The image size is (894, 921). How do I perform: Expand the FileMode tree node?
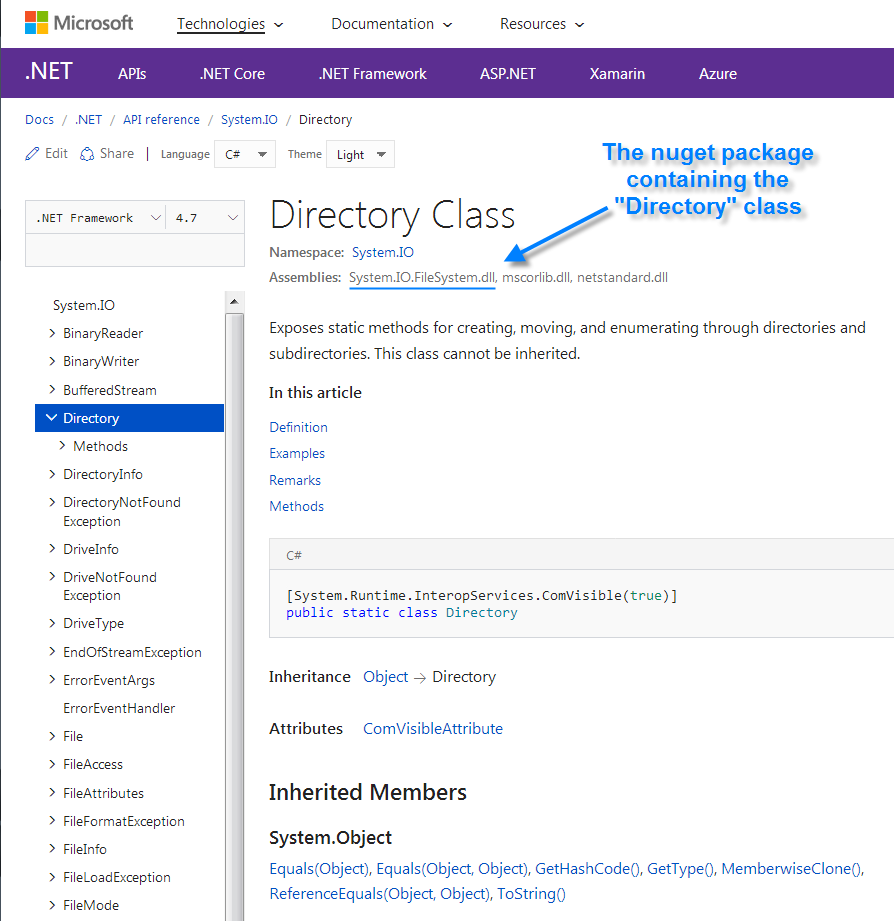tap(52, 905)
